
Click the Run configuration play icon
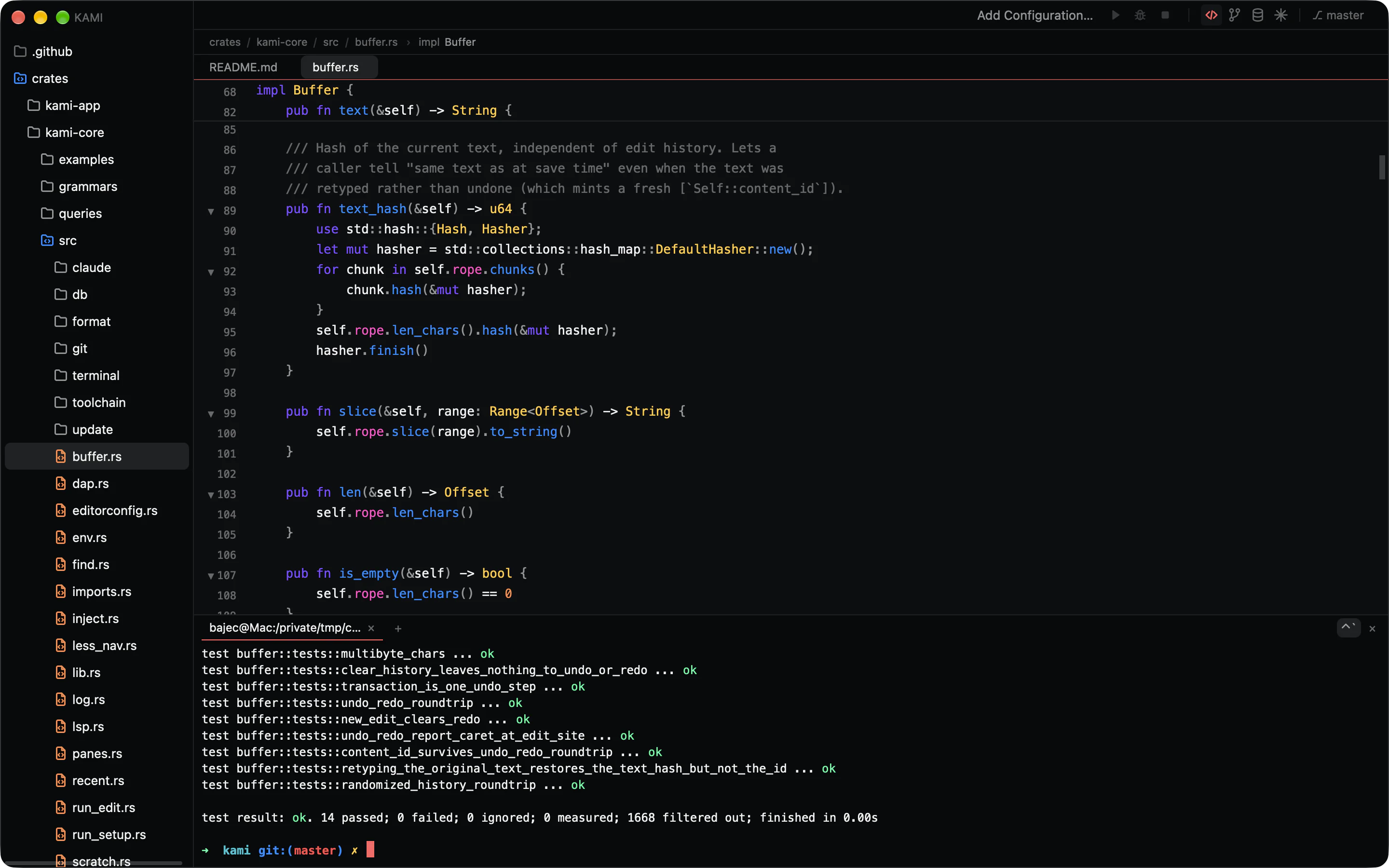1115,15
